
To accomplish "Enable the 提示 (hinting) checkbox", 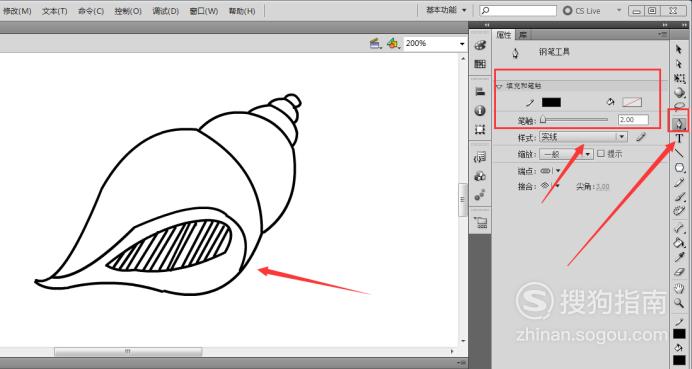I will pyautogui.click(x=601, y=154).
